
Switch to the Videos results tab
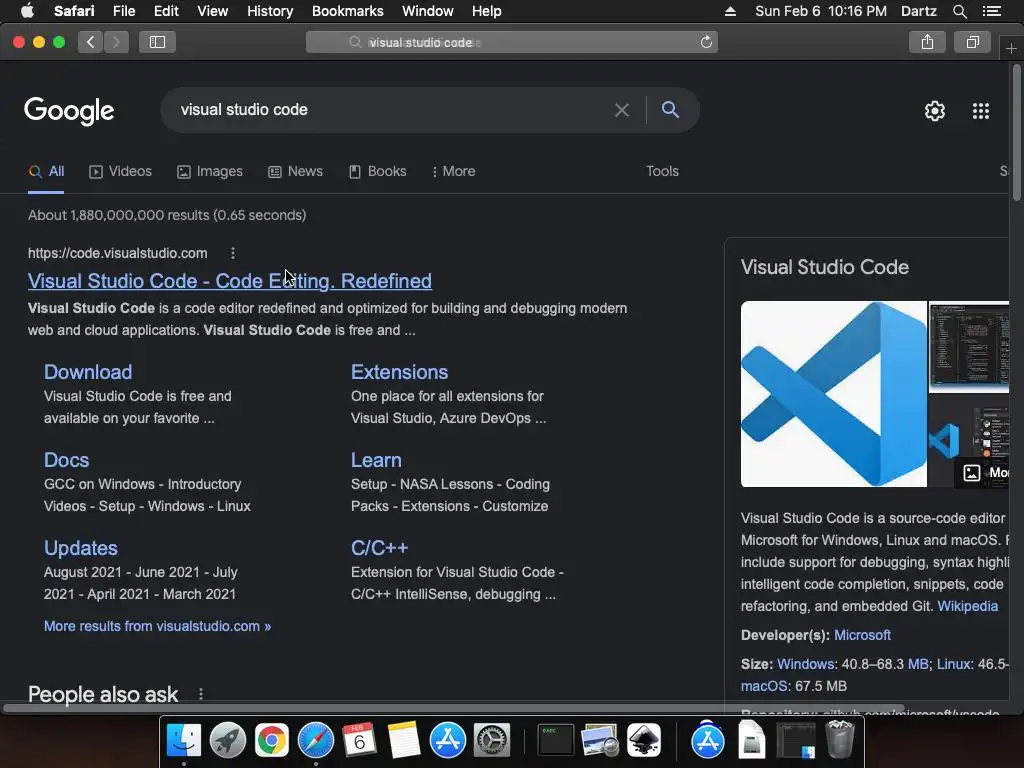(x=120, y=171)
